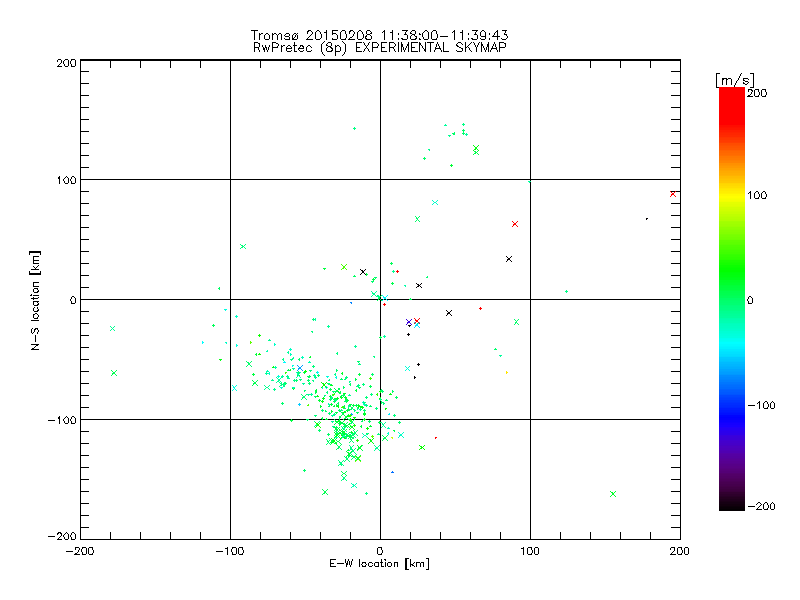This screenshot has width=800, height=600.
Task: Click the green X marker near E-W -37, N-S -160
Action: point(325,492)
